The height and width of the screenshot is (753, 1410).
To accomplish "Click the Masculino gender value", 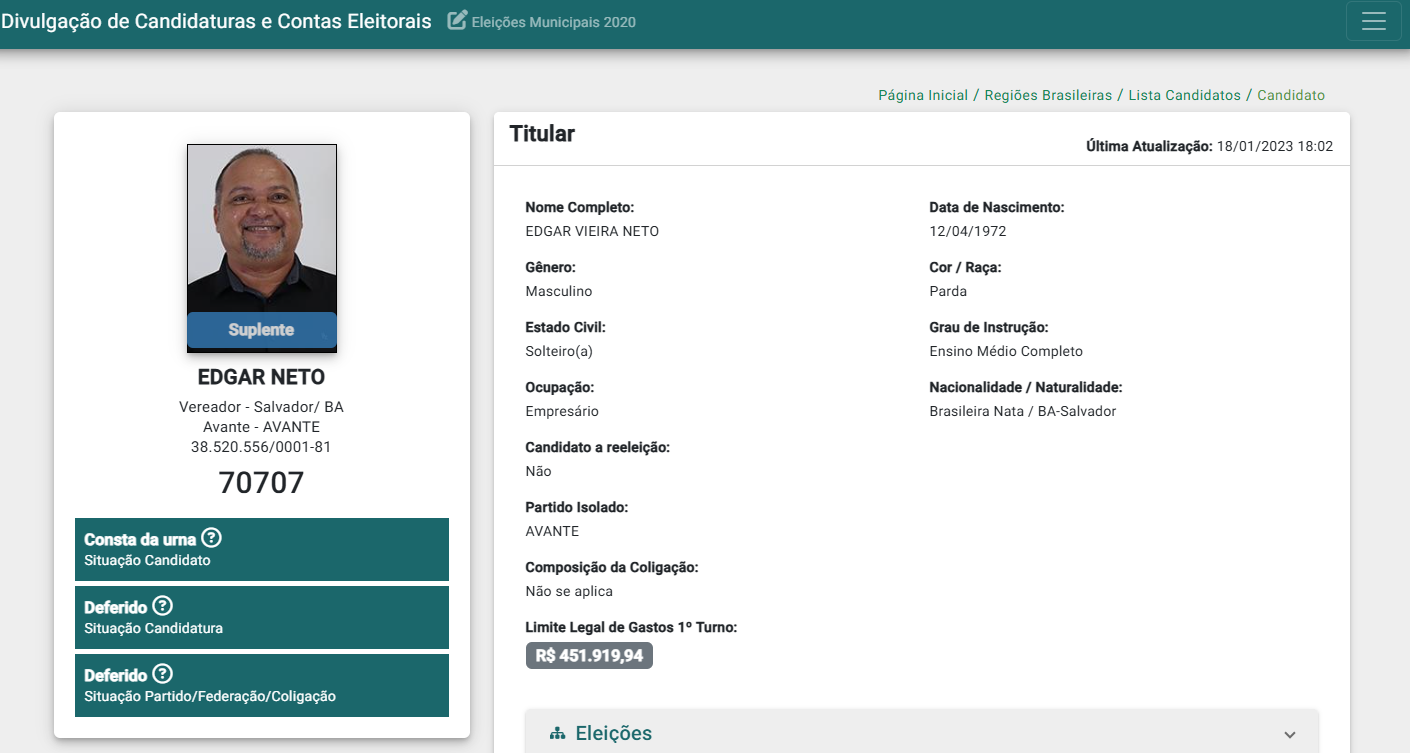I will [x=559, y=291].
